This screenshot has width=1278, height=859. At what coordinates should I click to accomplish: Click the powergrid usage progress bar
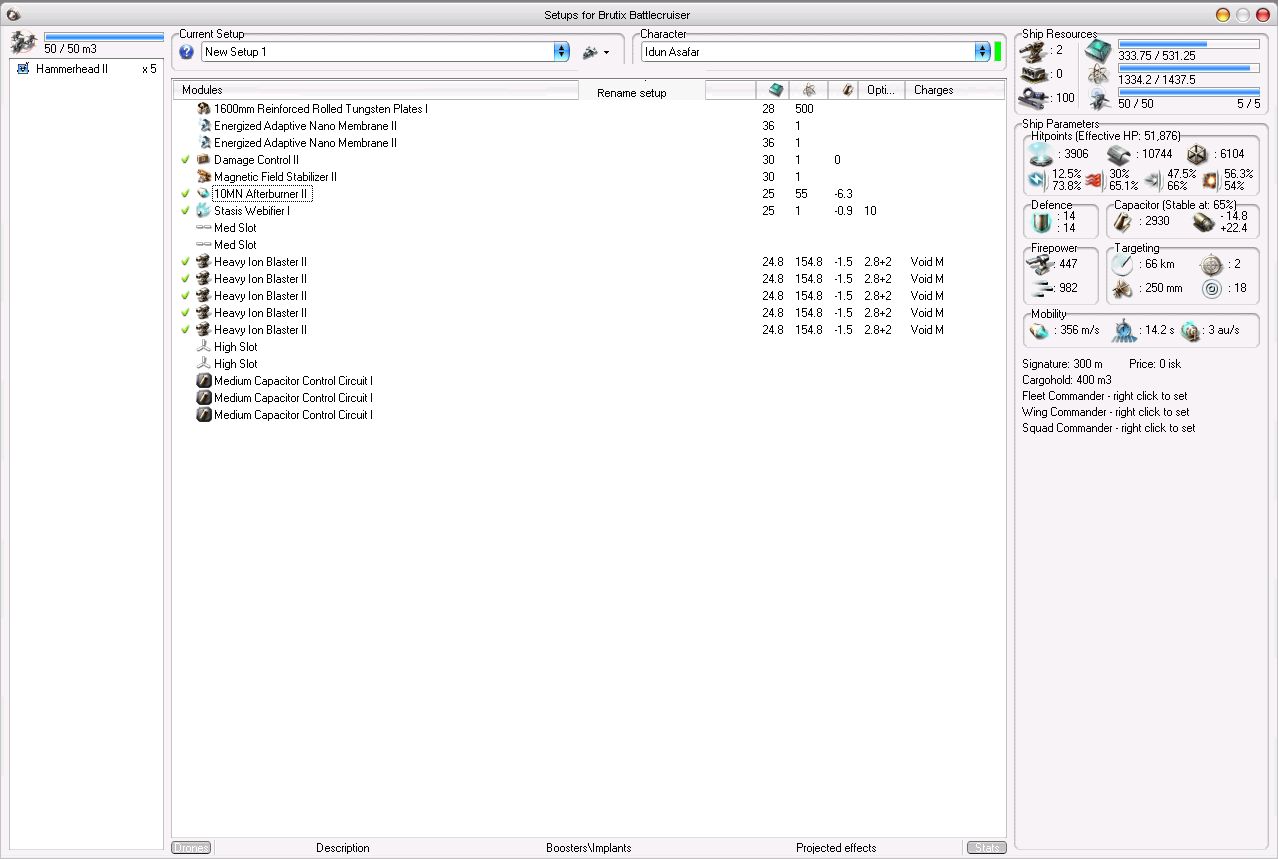point(1188,68)
